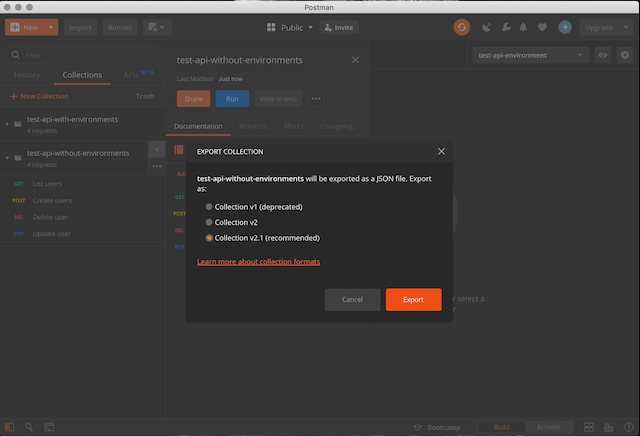Open Learn more about collection formats link
This screenshot has width=640, height=436.
(x=258, y=262)
